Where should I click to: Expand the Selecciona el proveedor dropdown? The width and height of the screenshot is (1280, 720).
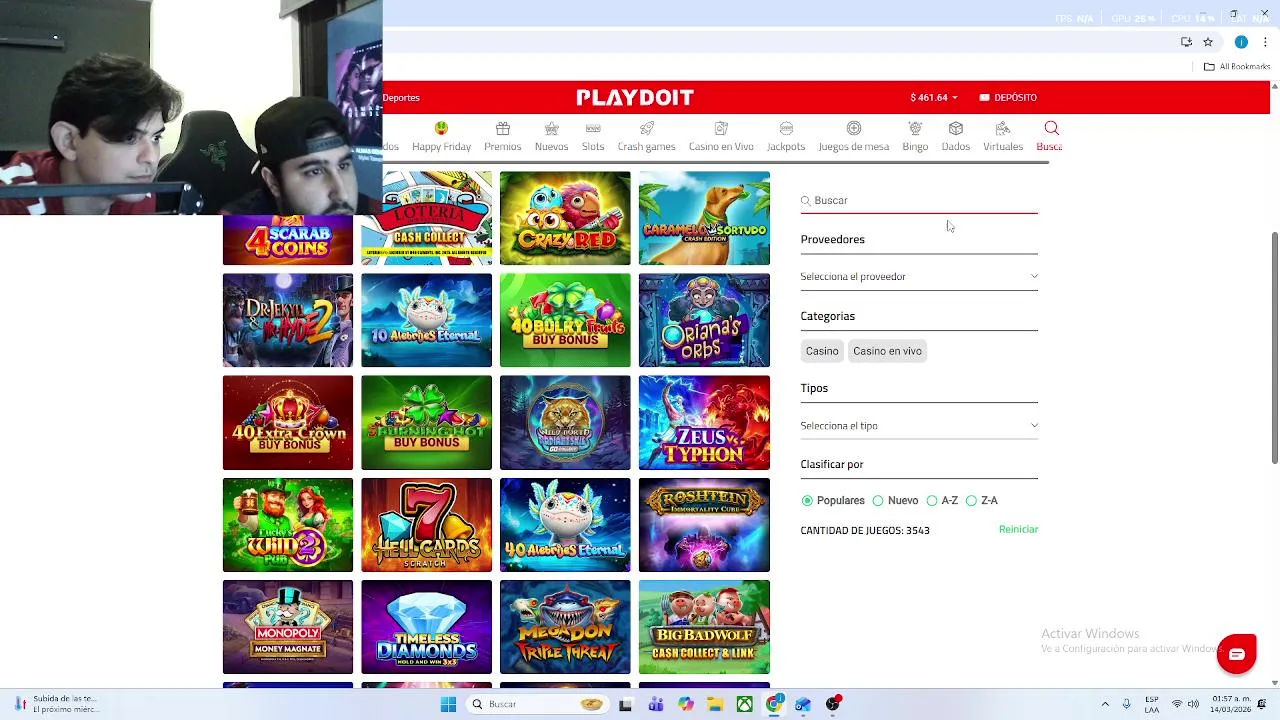click(x=919, y=276)
